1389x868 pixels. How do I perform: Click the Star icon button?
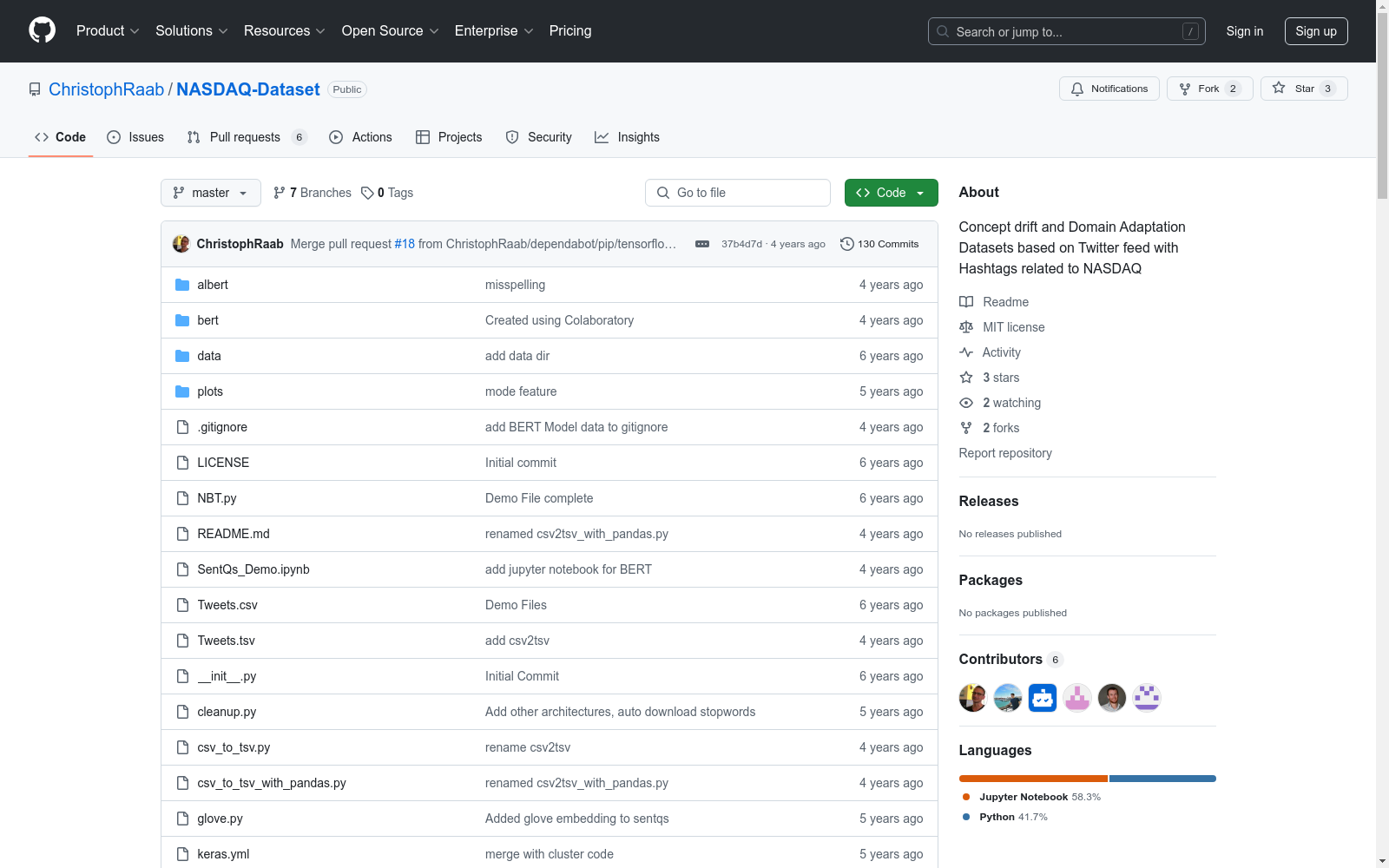1304,89
